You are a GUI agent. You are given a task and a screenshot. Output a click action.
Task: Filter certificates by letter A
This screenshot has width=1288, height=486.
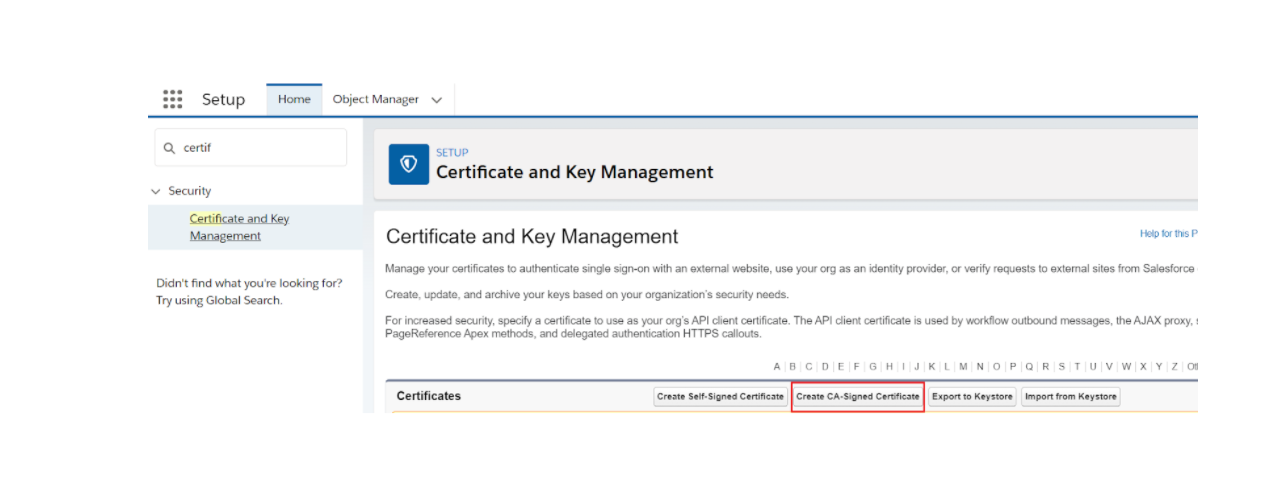pyautogui.click(x=777, y=367)
